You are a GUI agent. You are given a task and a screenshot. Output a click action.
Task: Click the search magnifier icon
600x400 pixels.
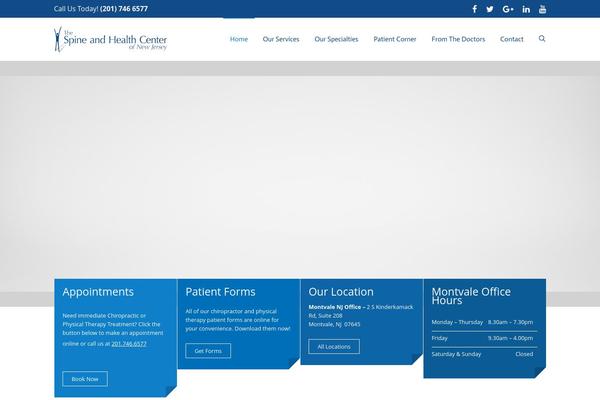point(542,38)
